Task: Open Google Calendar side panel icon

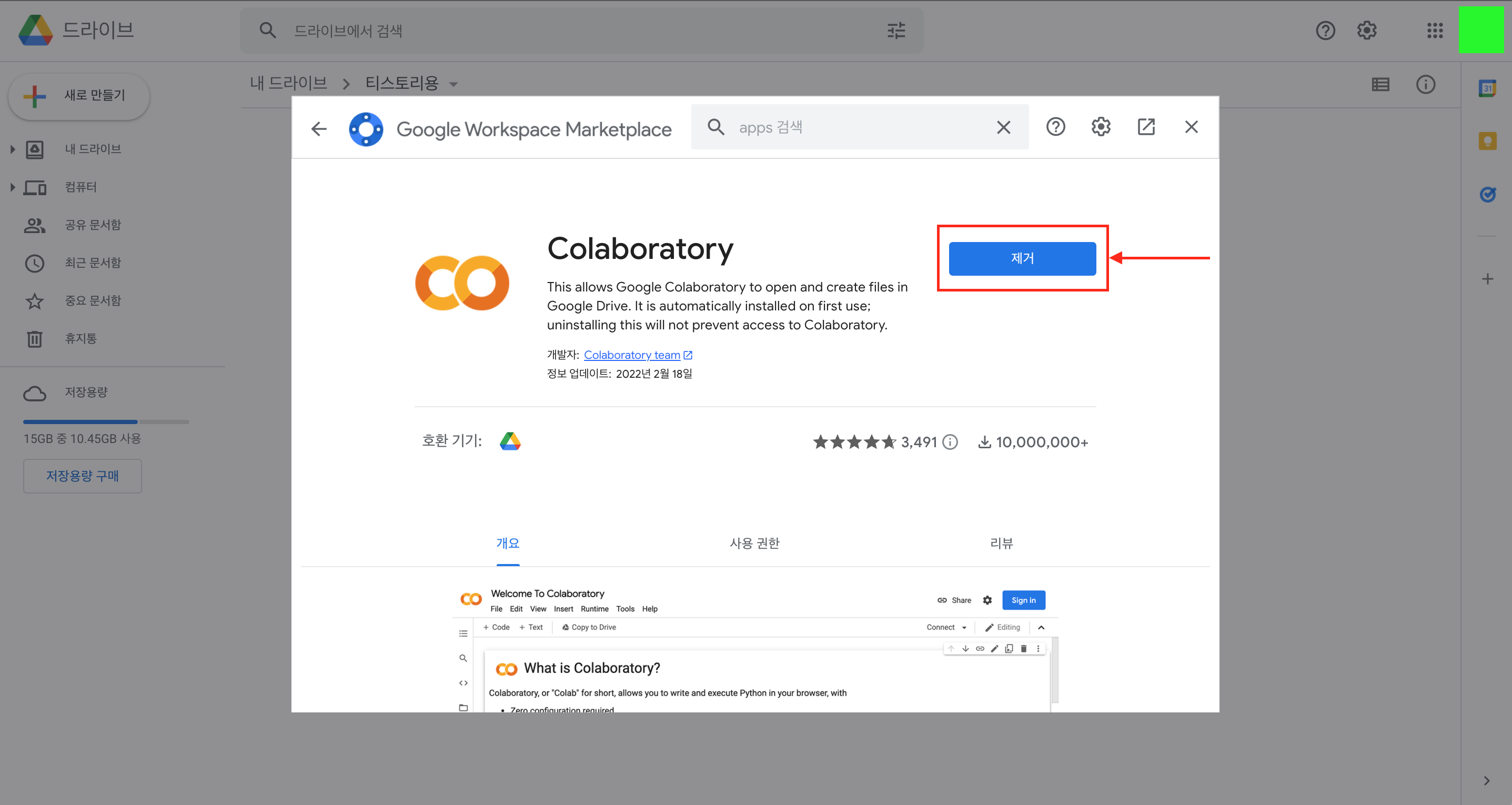Action: (1487, 89)
